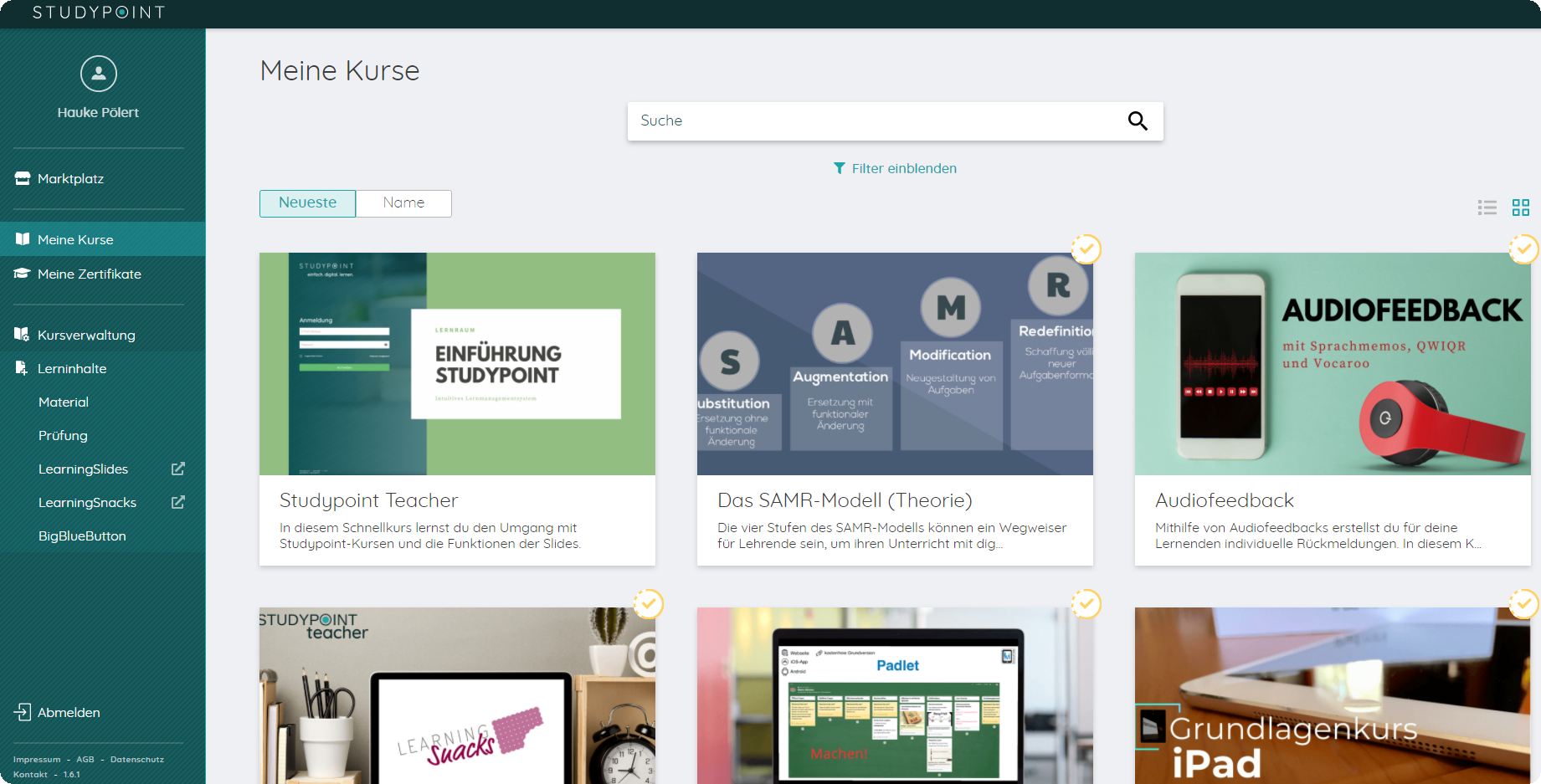1541x784 pixels.
Task: Open the Datenschutz footer link
Action: [137, 760]
